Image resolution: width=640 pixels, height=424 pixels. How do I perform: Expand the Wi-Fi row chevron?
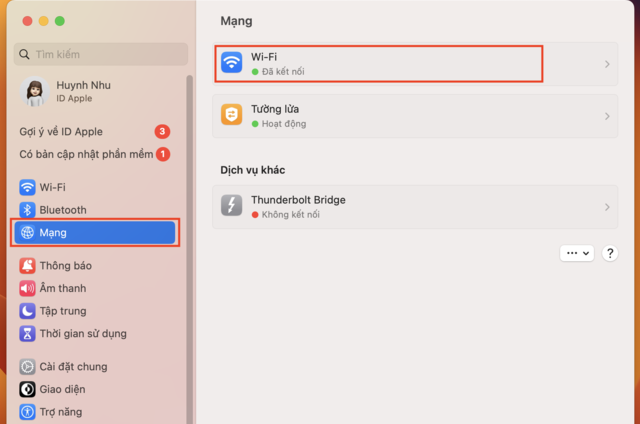click(607, 64)
